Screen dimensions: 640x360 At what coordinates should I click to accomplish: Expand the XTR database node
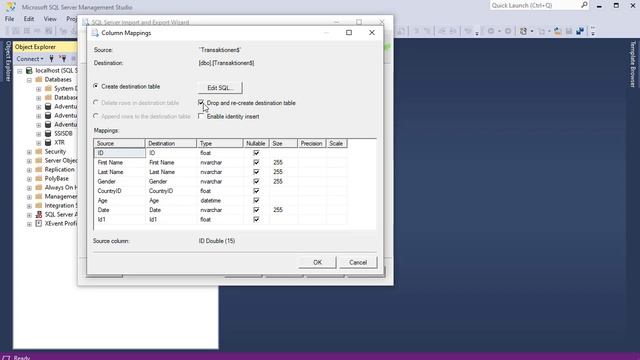39,143
